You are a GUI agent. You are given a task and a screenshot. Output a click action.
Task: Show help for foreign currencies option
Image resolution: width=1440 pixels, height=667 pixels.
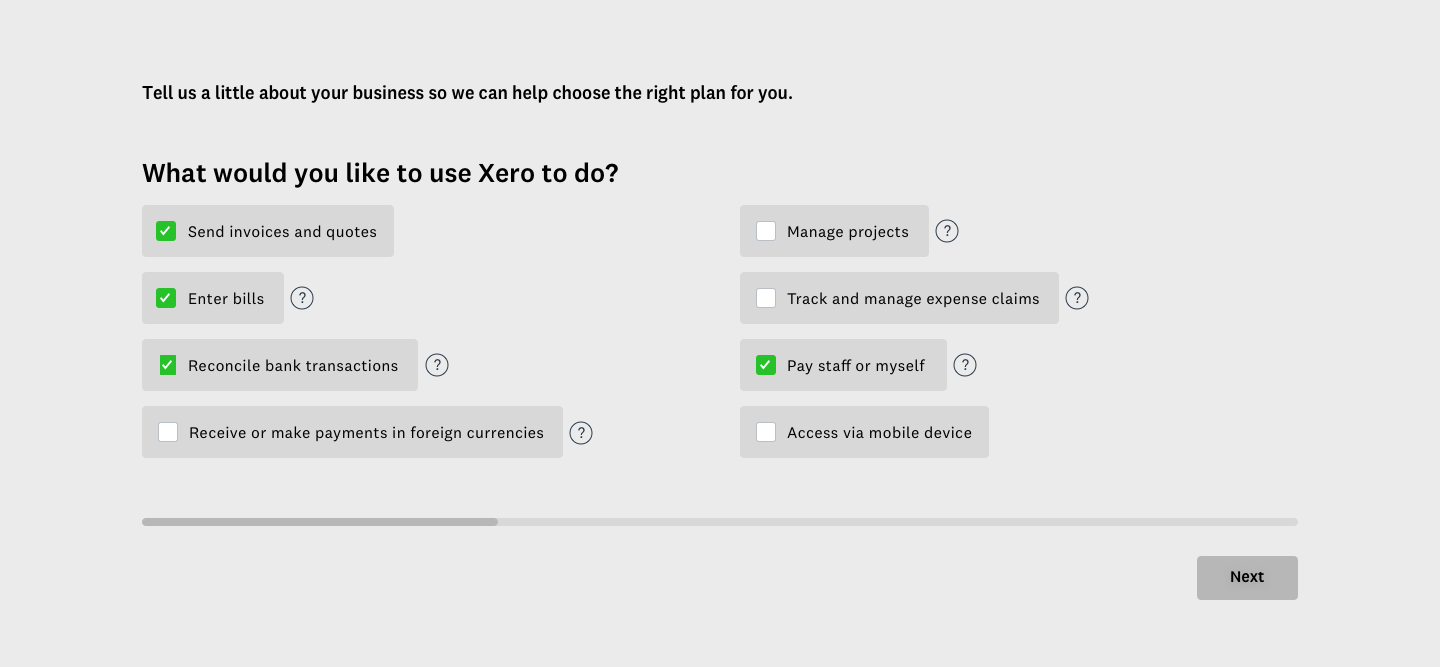[x=581, y=433]
